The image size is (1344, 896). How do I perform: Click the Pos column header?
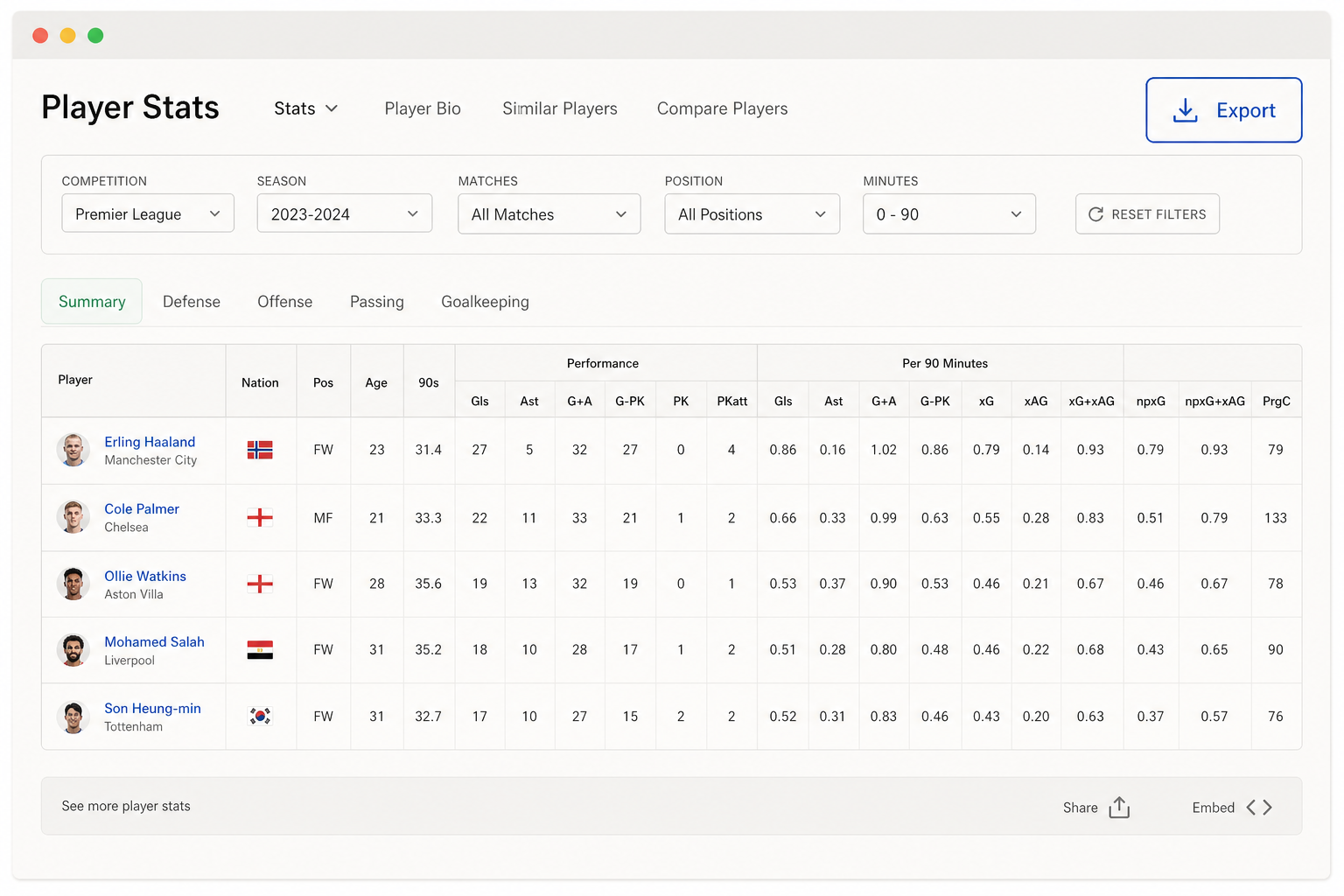324,382
